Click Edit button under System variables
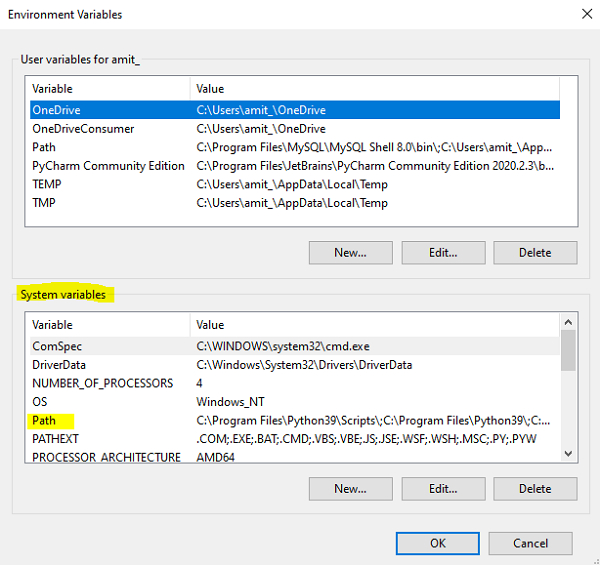 [x=442, y=488]
